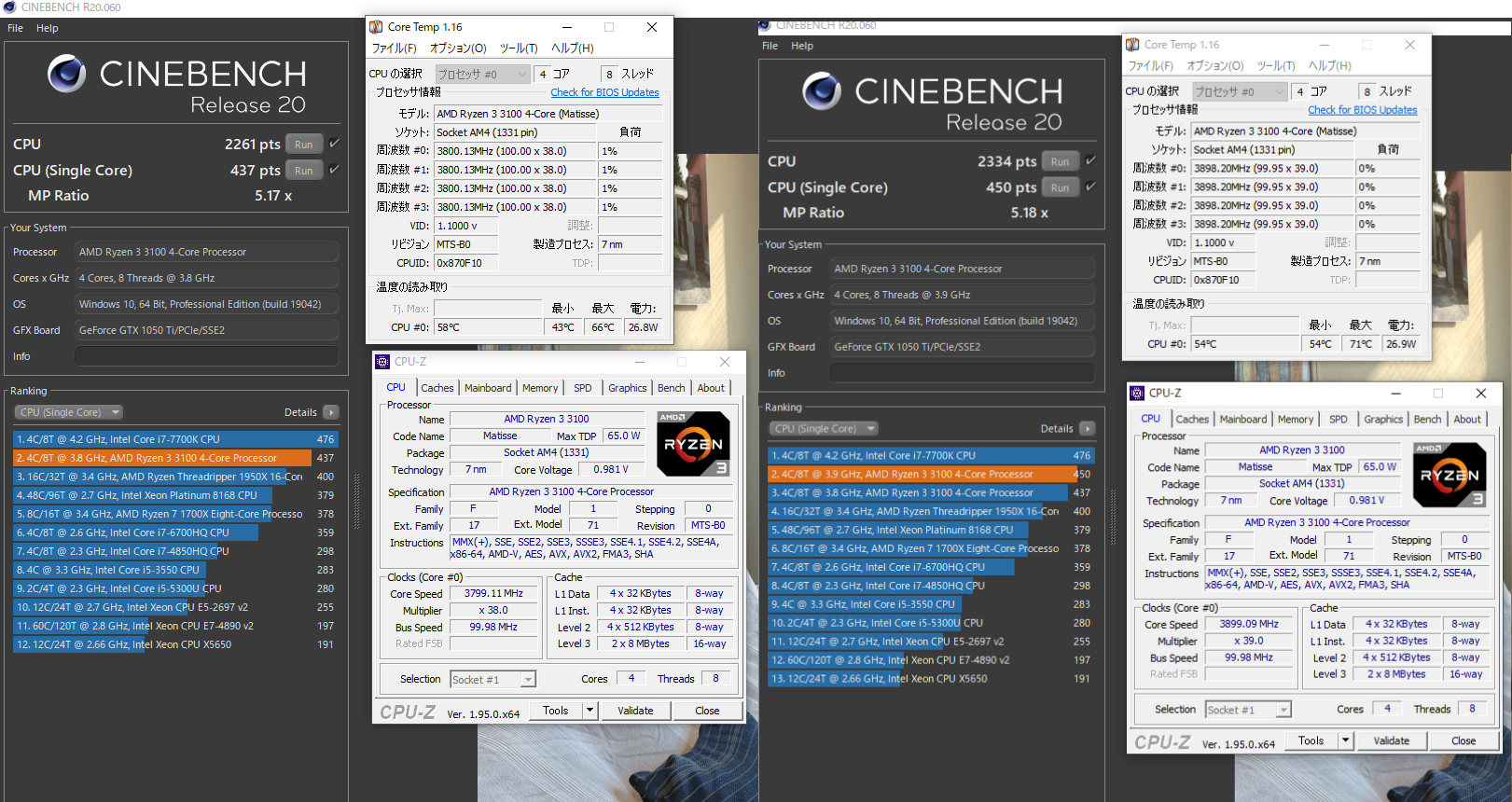
Task: Toggle the CPU (Single Core) checkbox beside 450 pts
Action: (1090, 187)
